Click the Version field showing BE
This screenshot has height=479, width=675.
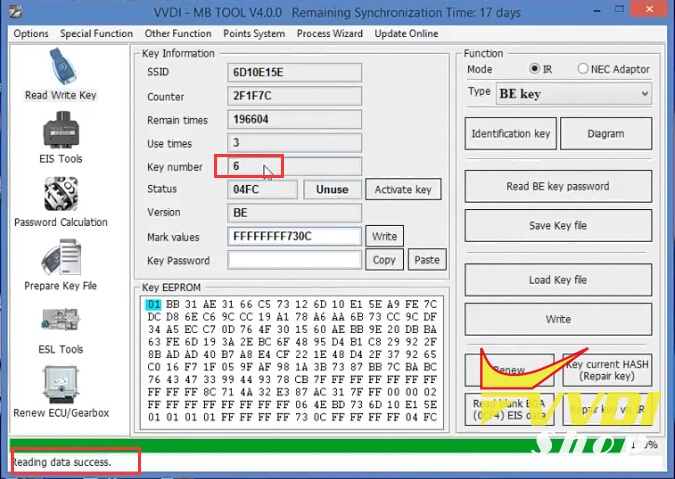[x=294, y=213]
